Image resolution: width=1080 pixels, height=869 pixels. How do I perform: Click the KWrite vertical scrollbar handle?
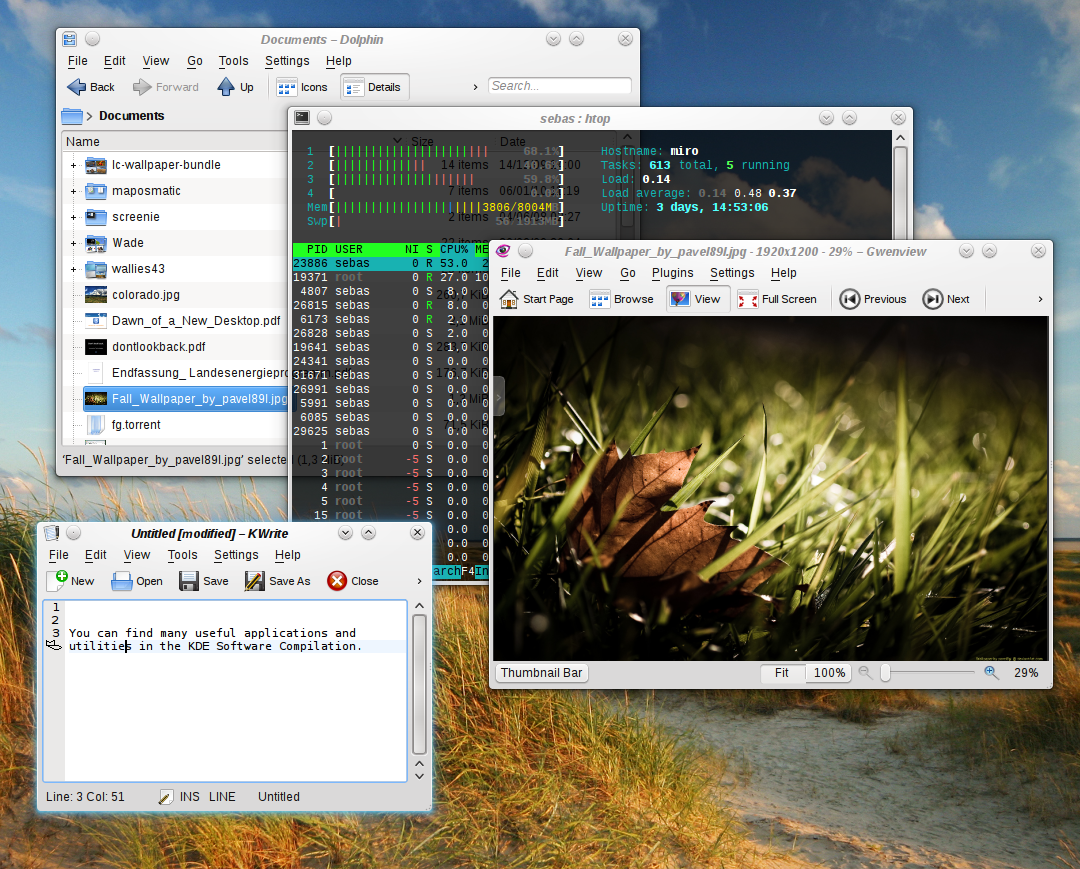[x=419, y=684]
